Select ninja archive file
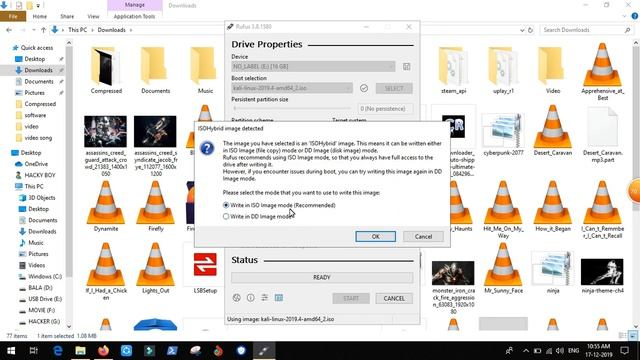 pos(553,269)
